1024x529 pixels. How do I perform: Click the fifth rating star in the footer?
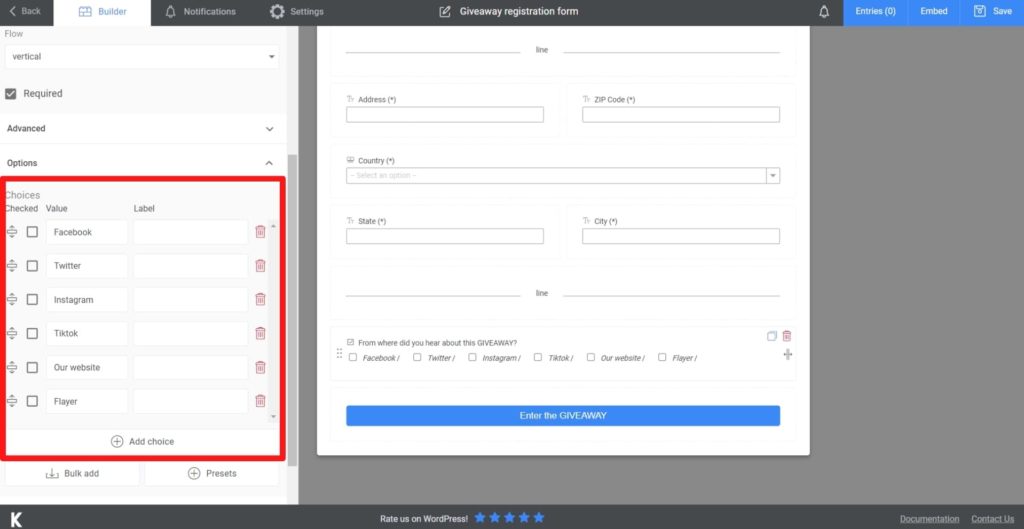coord(539,518)
